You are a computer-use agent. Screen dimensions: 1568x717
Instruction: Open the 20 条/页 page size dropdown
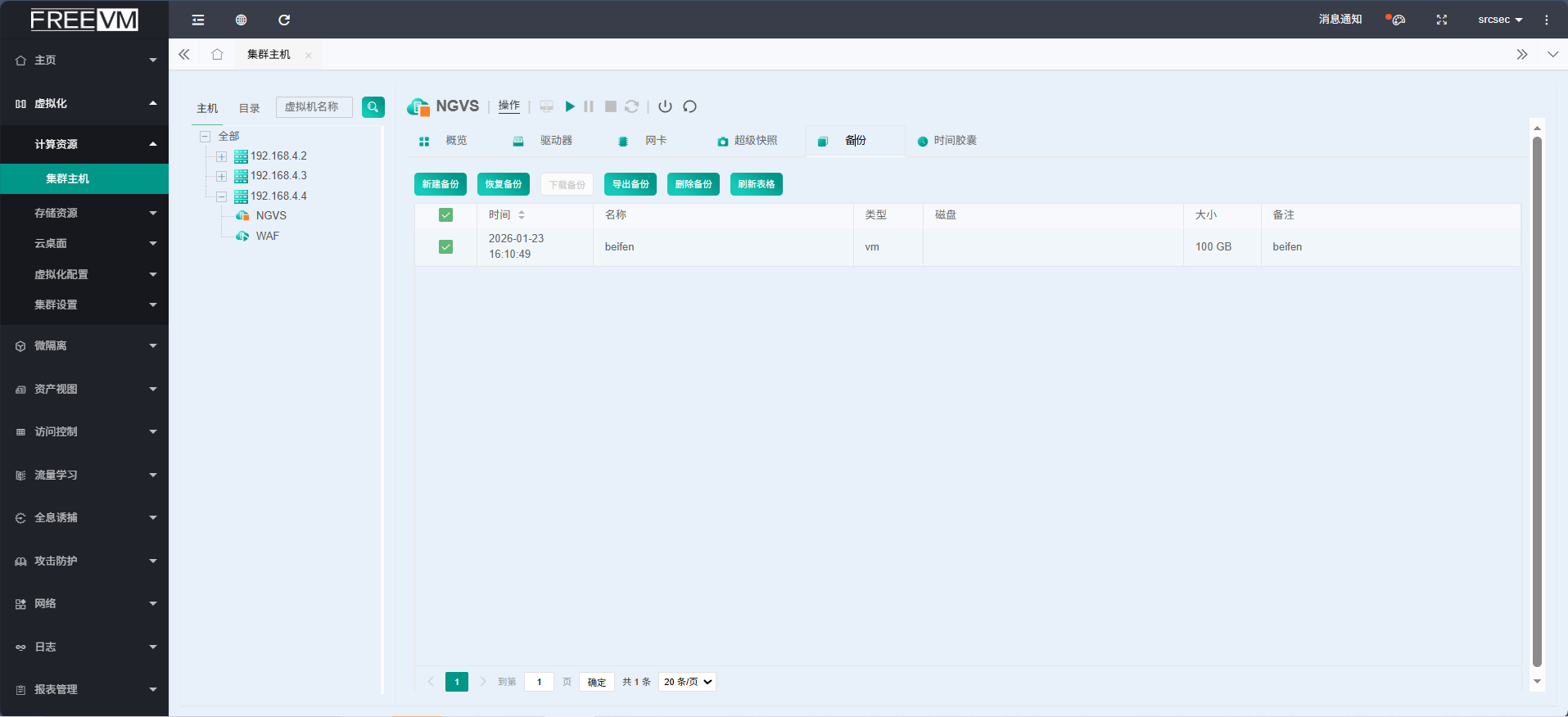[x=687, y=682]
